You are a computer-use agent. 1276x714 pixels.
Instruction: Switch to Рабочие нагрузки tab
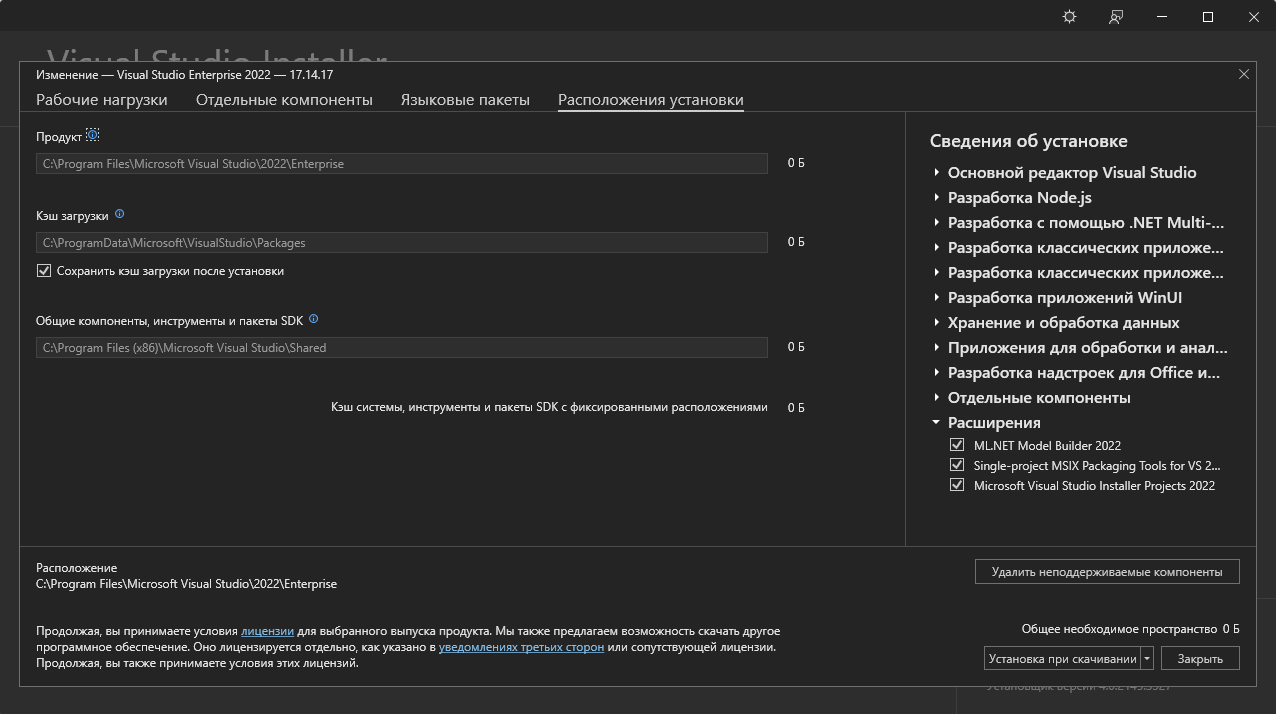pyautogui.click(x=102, y=100)
